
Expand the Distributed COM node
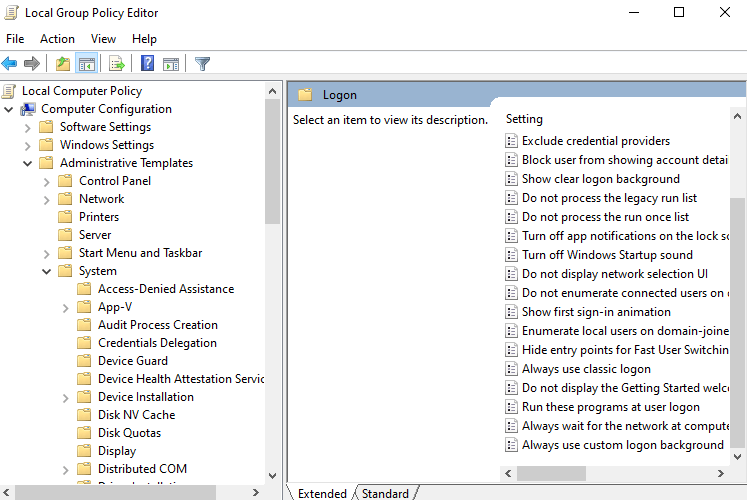[x=66, y=470]
